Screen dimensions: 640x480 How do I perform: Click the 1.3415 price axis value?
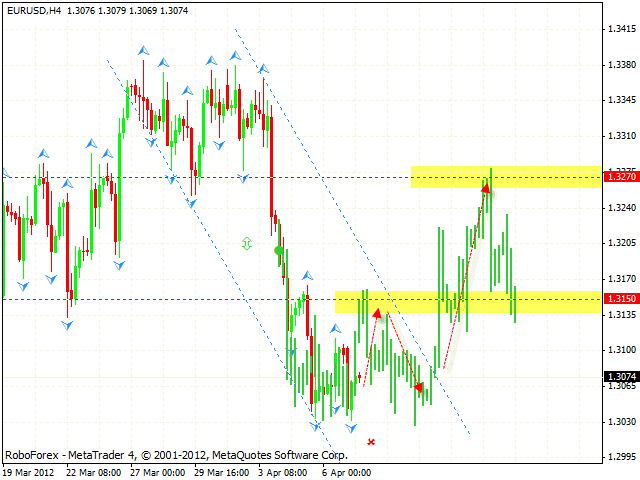[x=622, y=29]
